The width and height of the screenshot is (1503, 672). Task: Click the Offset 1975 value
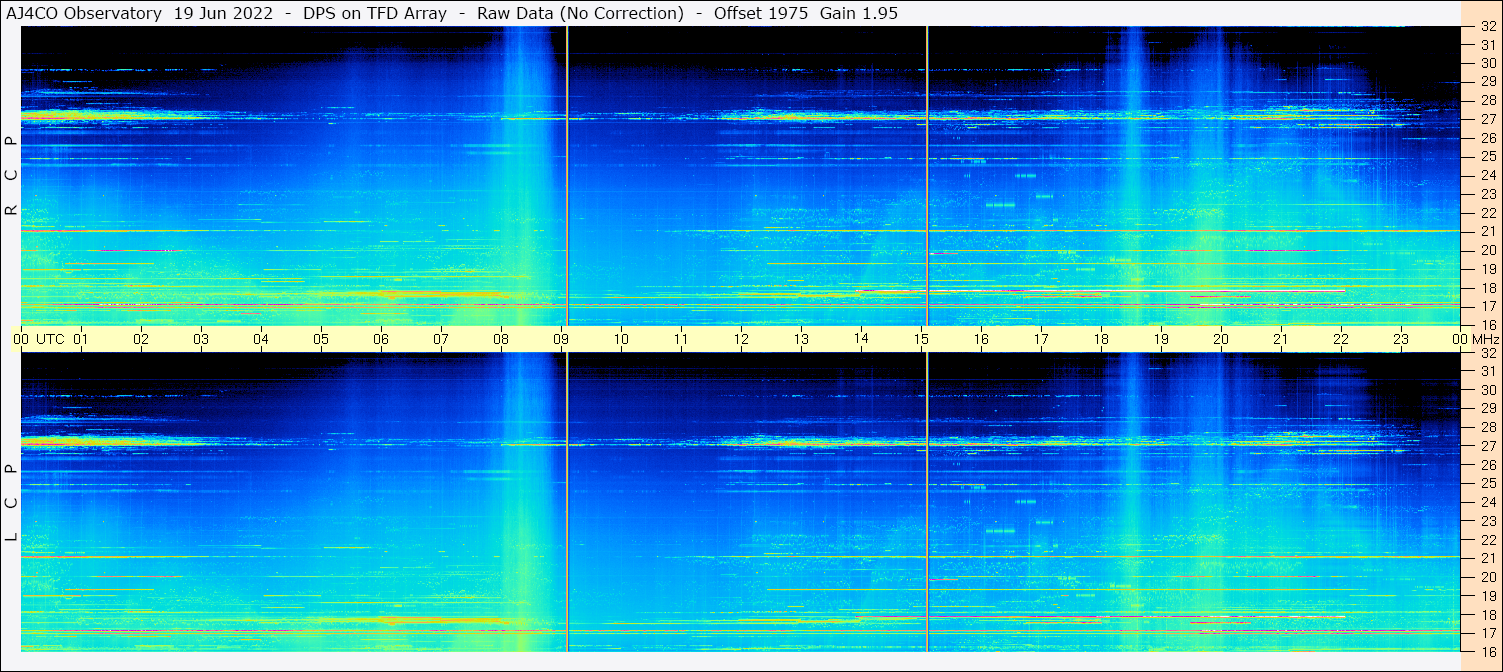(761, 13)
